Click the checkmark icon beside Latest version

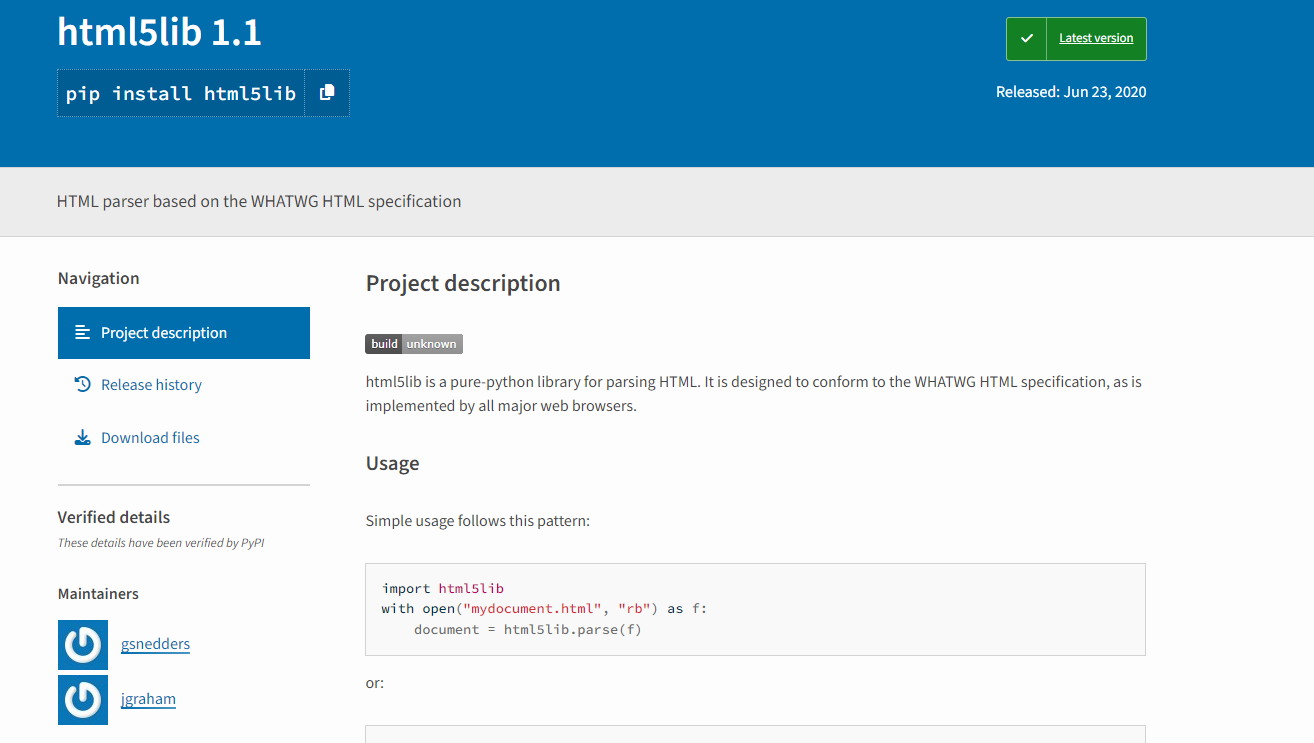[x=1026, y=39]
